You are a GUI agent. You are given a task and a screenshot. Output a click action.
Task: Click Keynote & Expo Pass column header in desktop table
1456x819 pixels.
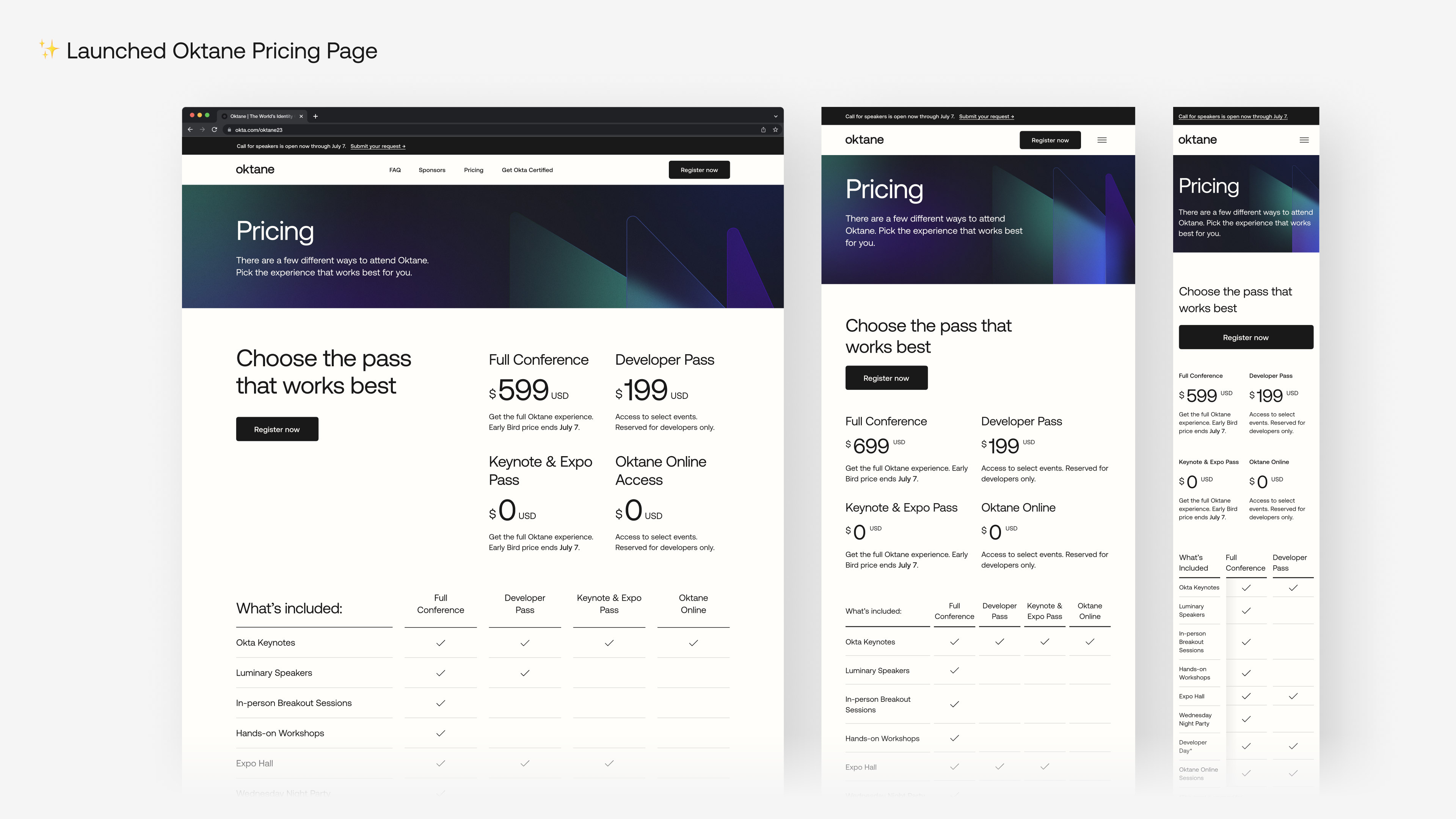click(x=609, y=604)
